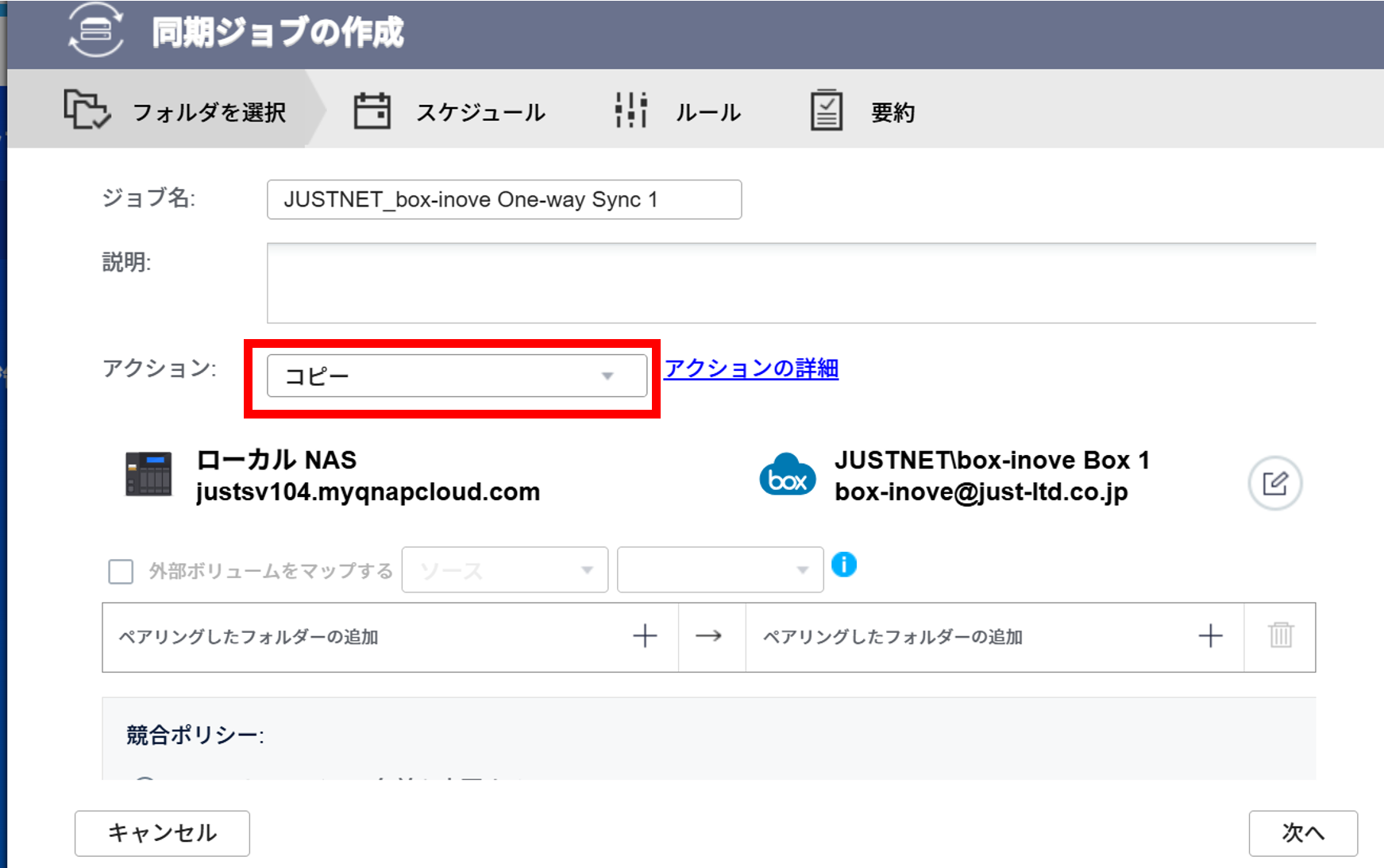Click the ローカル NAS label
Viewport: 1384px width, 868px height.
click(x=276, y=460)
